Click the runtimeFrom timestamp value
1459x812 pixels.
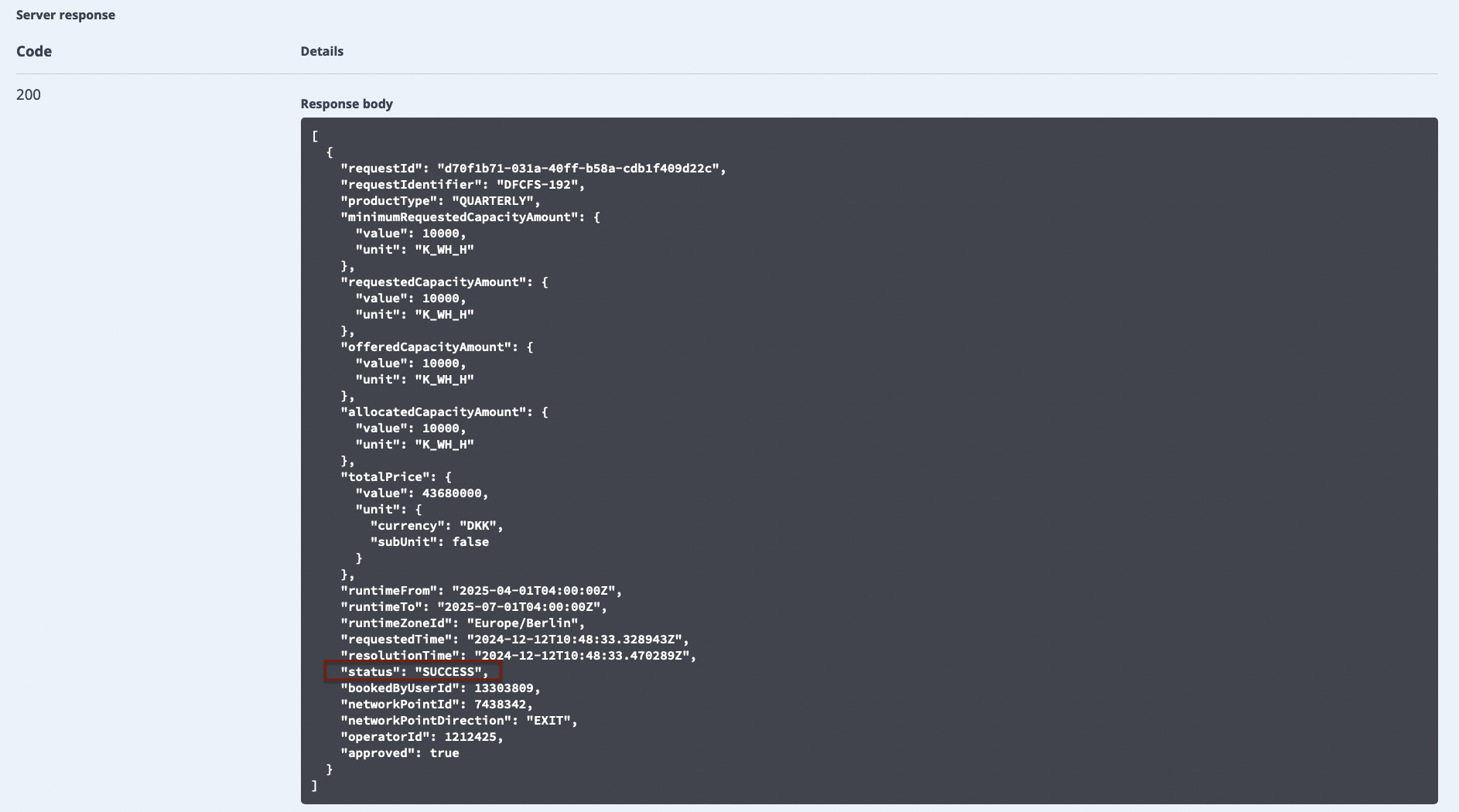[535, 591]
